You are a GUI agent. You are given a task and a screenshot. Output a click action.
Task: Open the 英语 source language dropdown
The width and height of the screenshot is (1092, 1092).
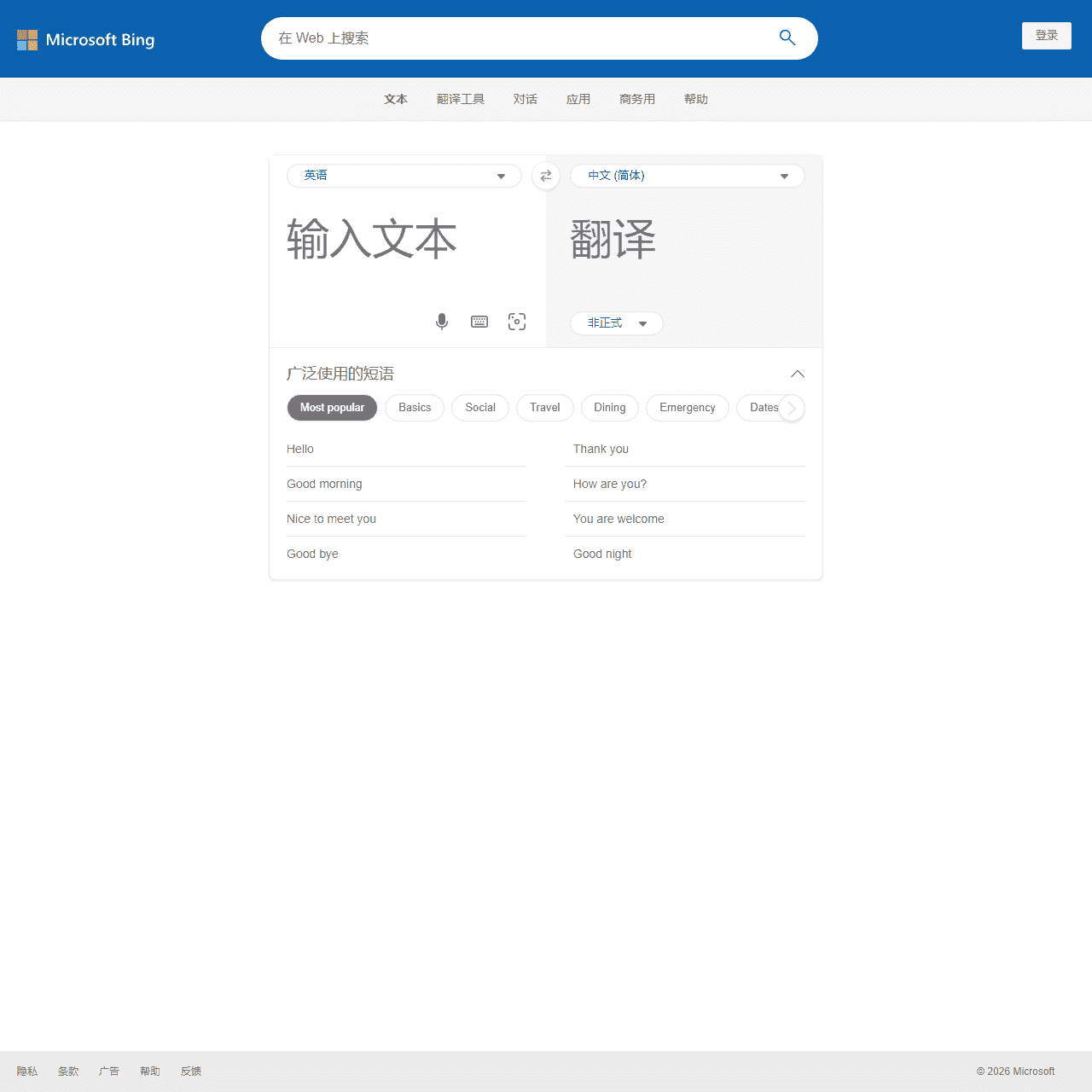(404, 176)
